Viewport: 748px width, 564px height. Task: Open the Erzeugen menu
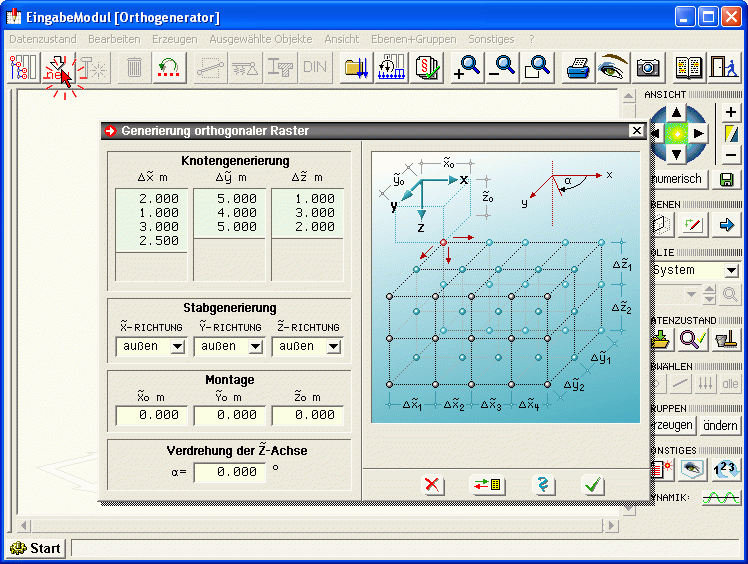coord(174,39)
